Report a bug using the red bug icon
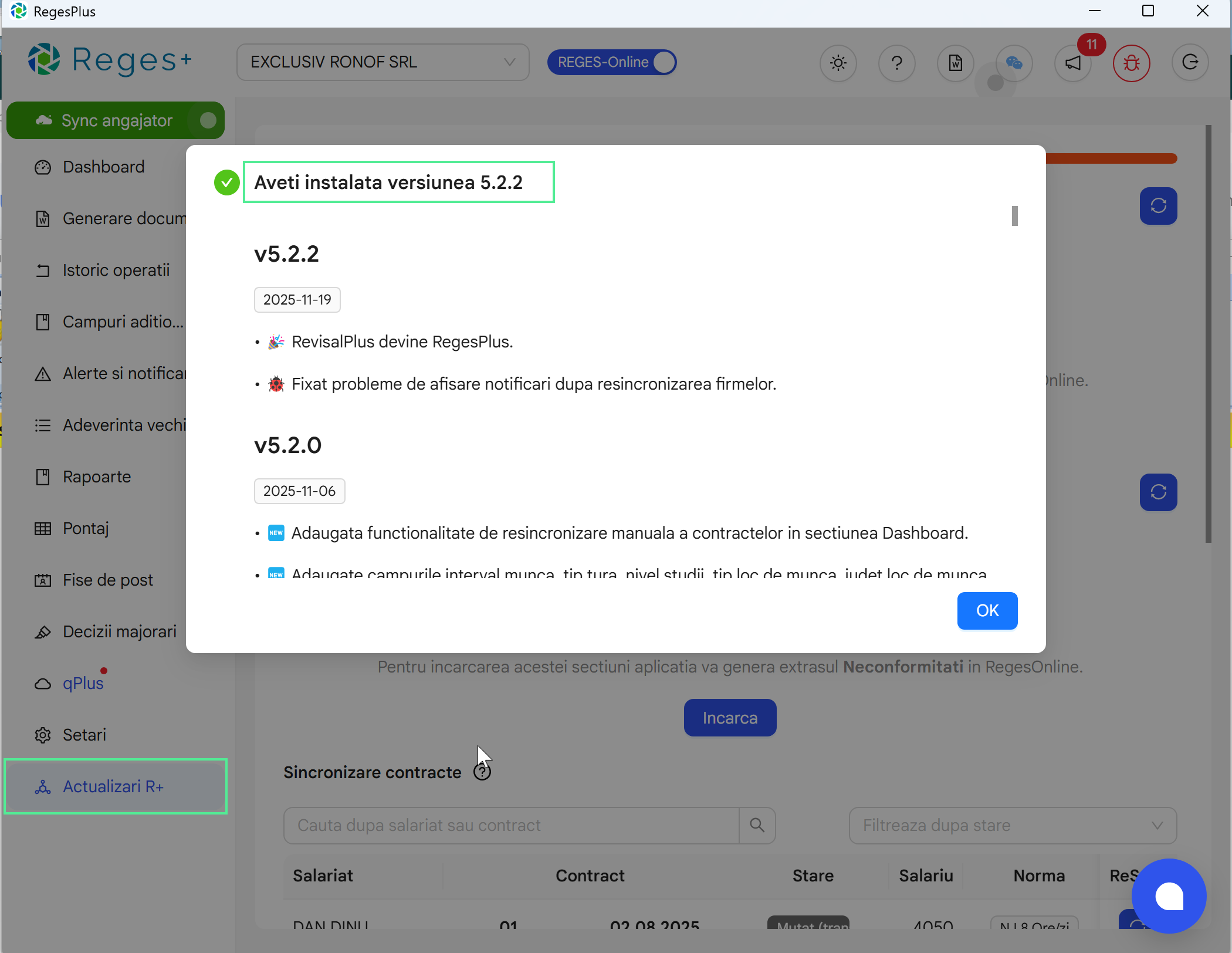This screenshot has width=1232, height=953. [x=1131, y=63]
